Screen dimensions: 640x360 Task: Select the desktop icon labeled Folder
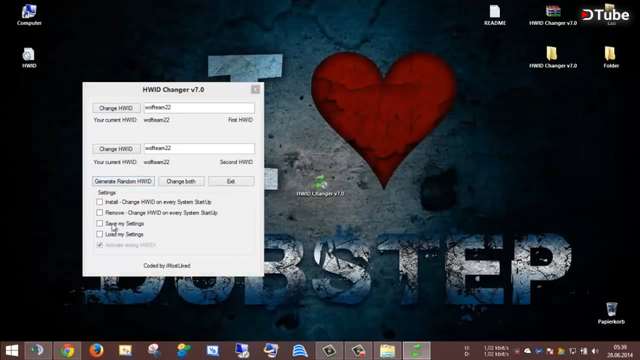pyautogui.click(x=611, y=57)
